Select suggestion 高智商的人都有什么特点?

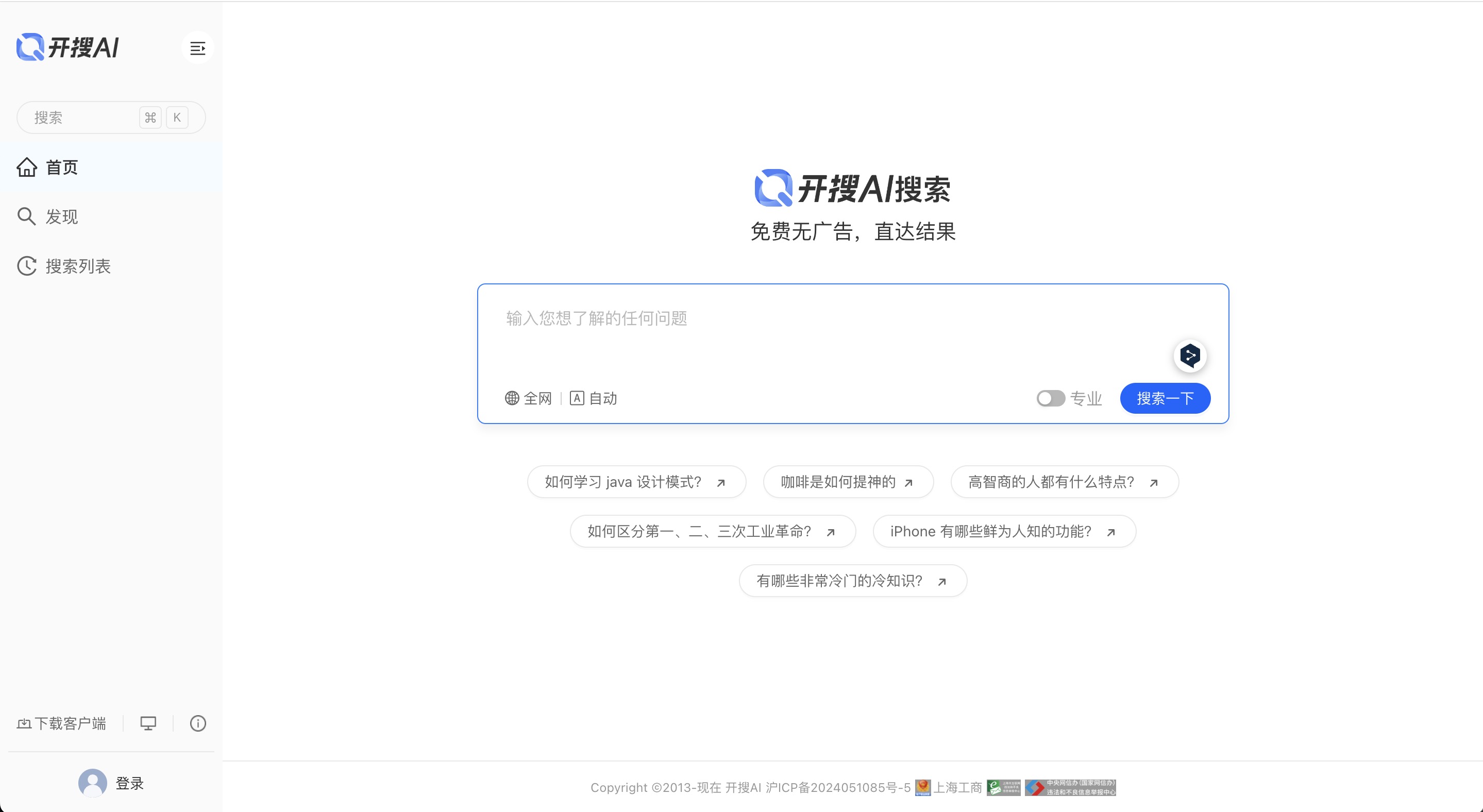[1065, 482]
